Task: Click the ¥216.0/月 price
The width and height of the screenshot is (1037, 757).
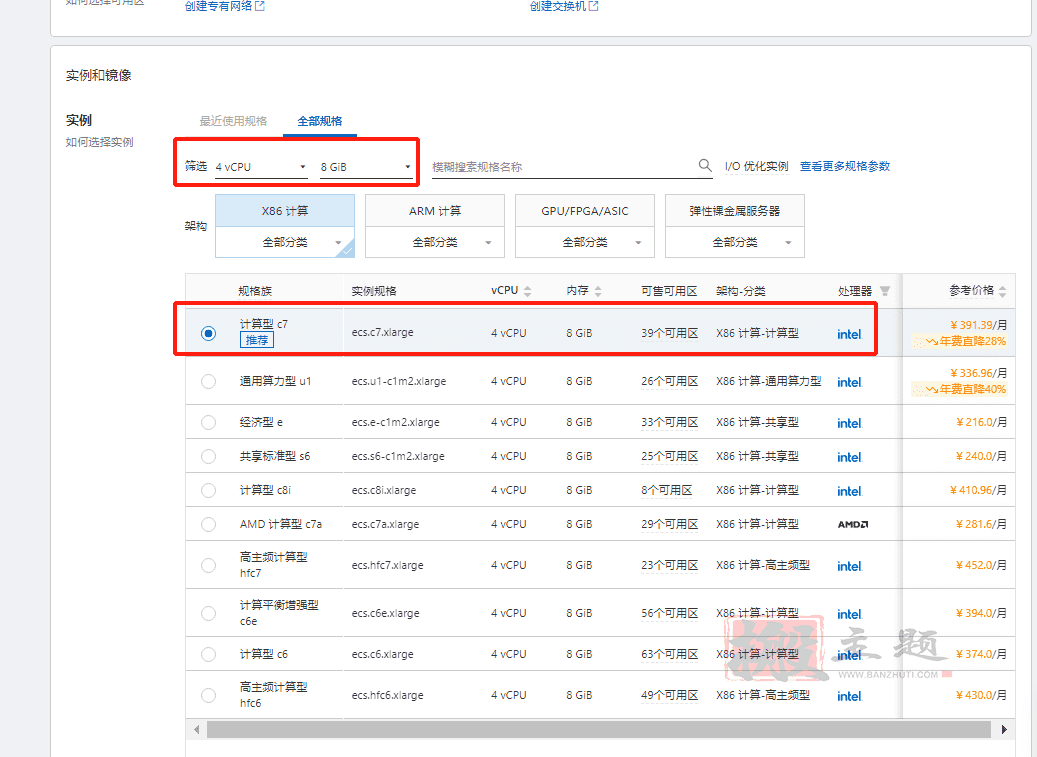Action: tap(981, 422)
